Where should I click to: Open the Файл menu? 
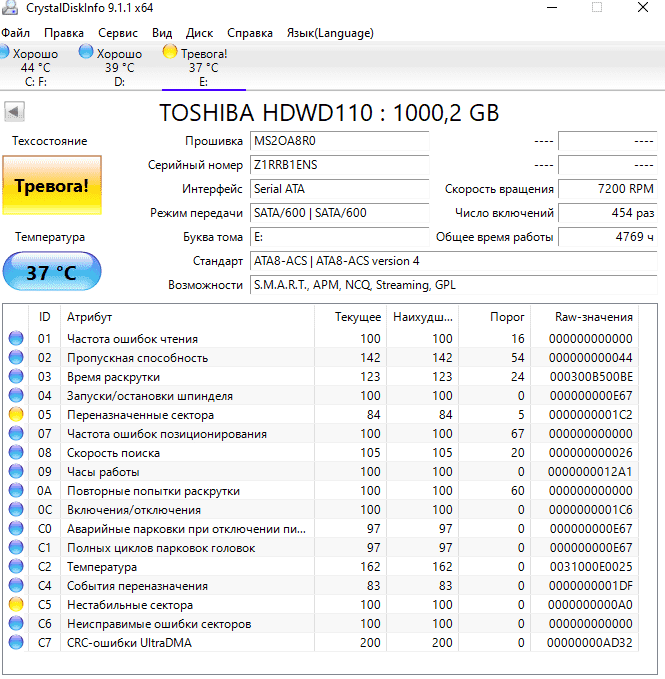[x=16, y=33]
